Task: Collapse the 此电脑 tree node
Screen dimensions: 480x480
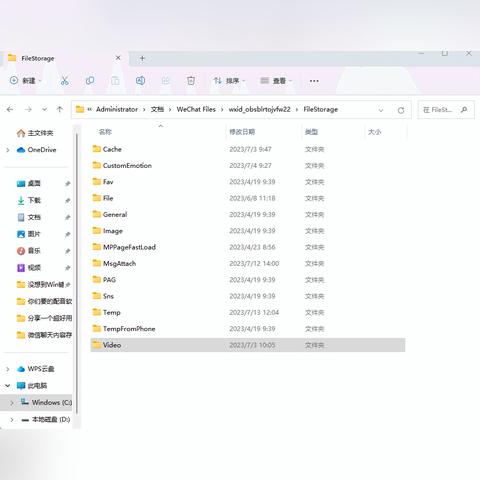Action: 8,386
